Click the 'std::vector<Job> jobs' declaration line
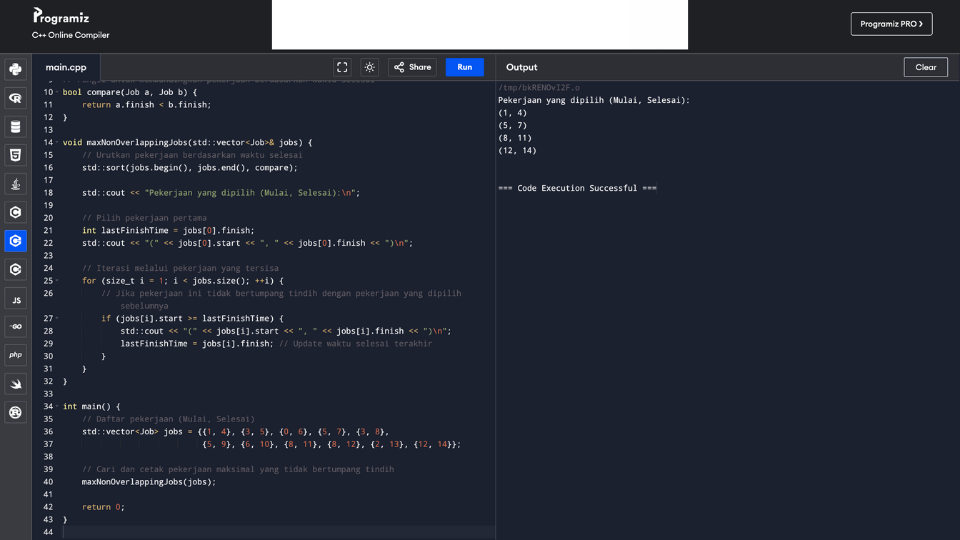Screen dimensions: 960x540 (x=236, y=432)
